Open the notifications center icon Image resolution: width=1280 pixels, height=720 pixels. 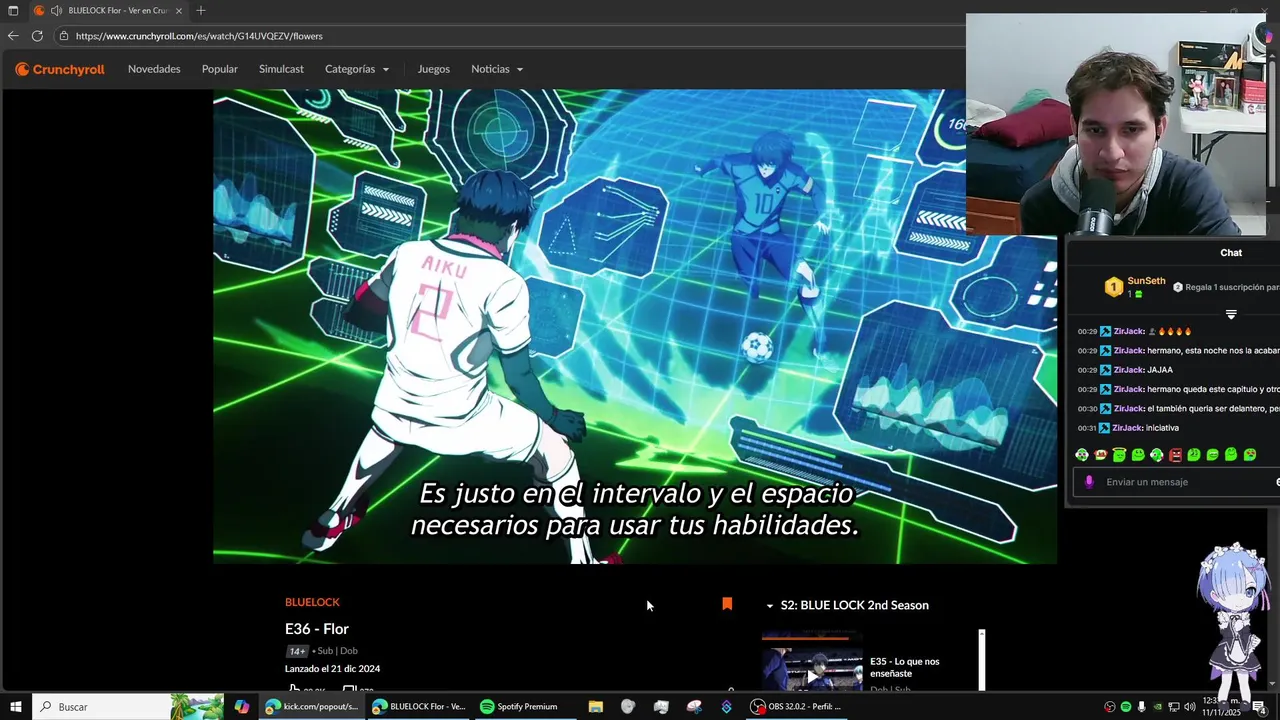coord(1259,707)
